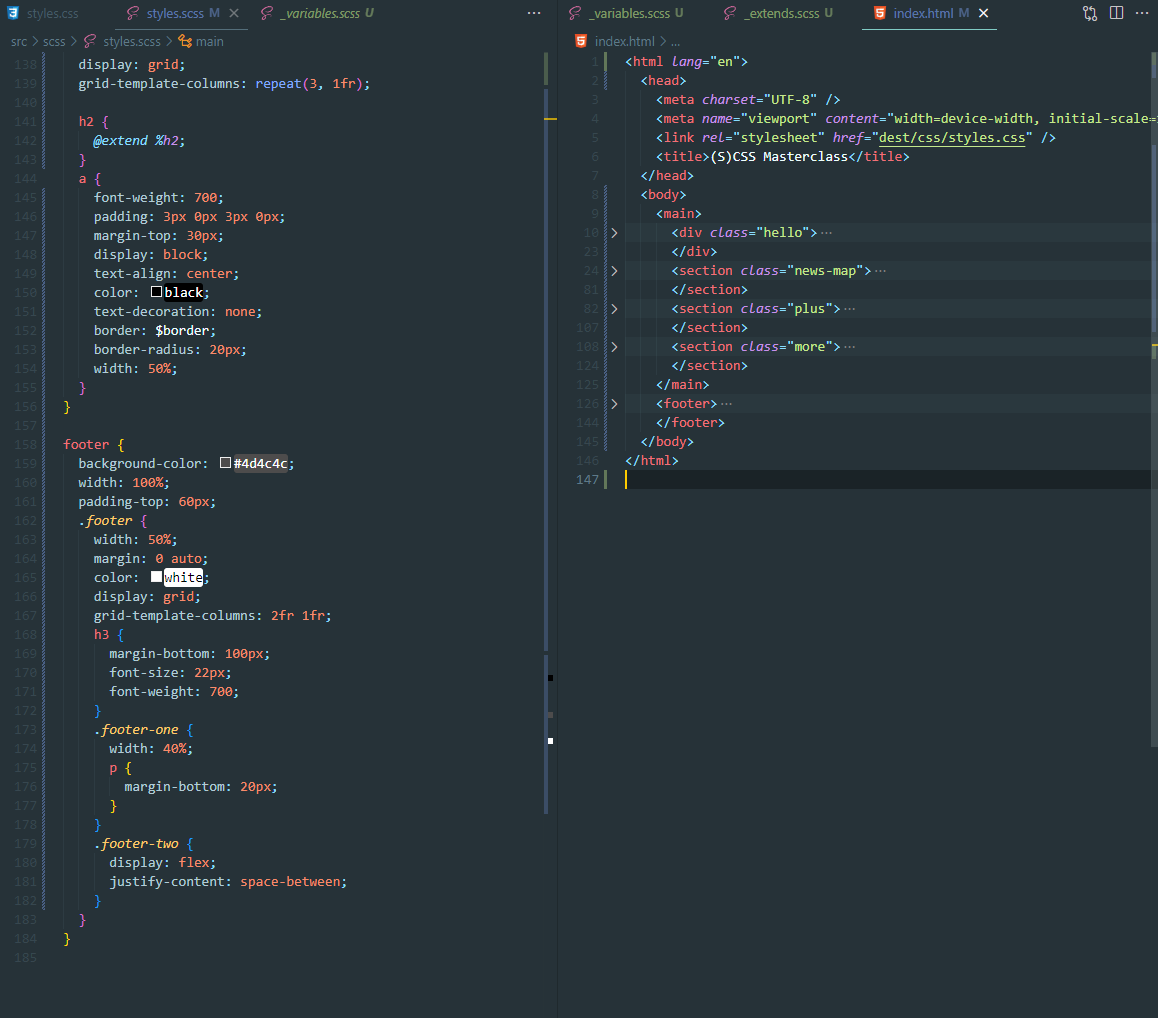Viewport: 1158px width, 1018px height.
Task: Click the HTML5 icon on index.html tab
Action: [x=880, y=13]
